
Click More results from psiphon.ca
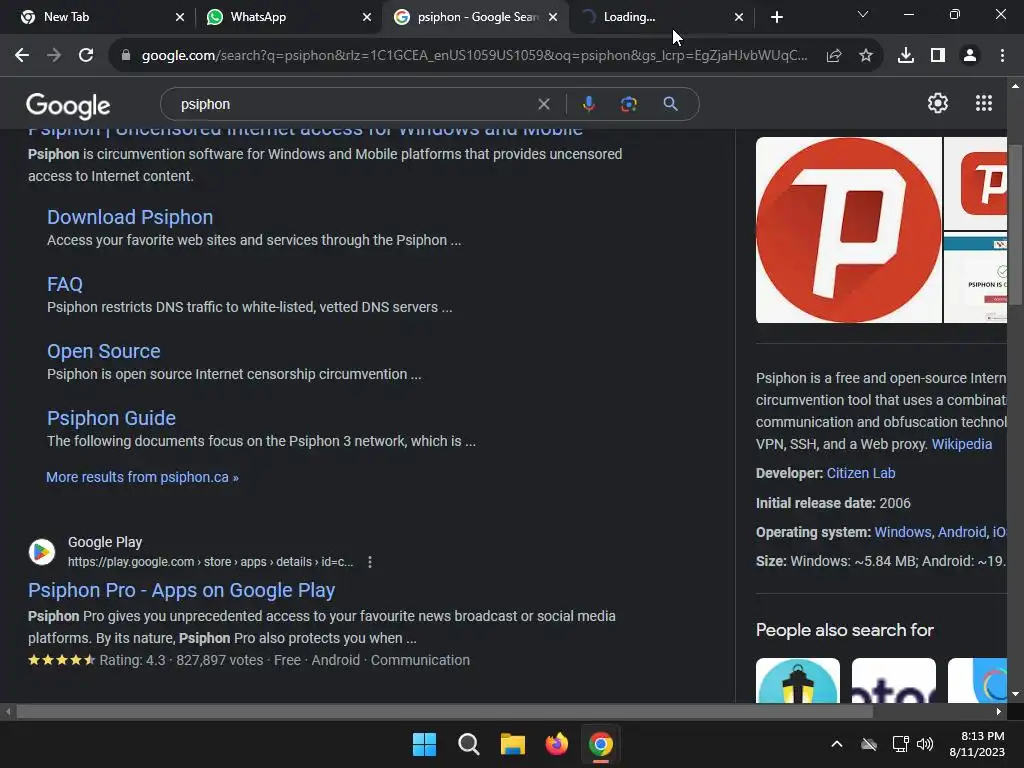142,477
